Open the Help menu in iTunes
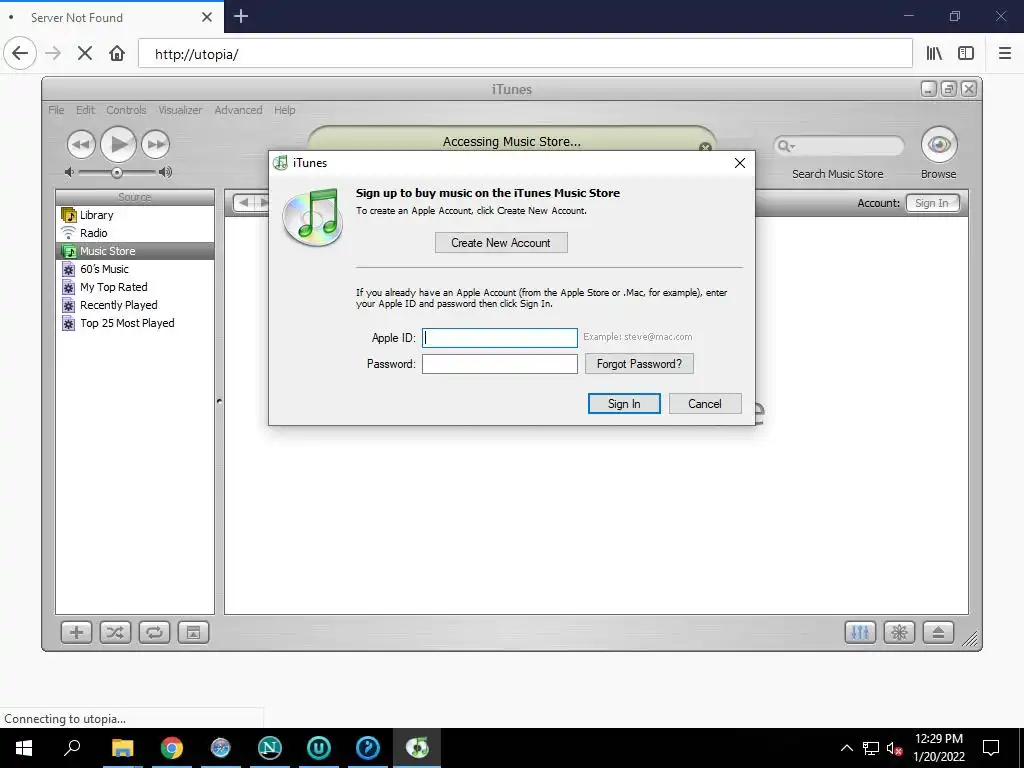Screen dimensions: 1024x768 284,110
